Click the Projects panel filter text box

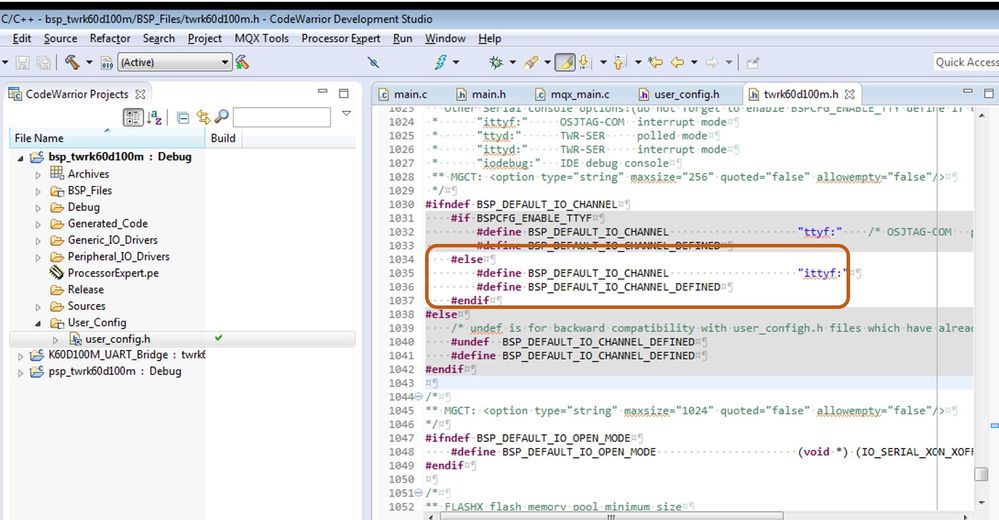coord(282,117)
